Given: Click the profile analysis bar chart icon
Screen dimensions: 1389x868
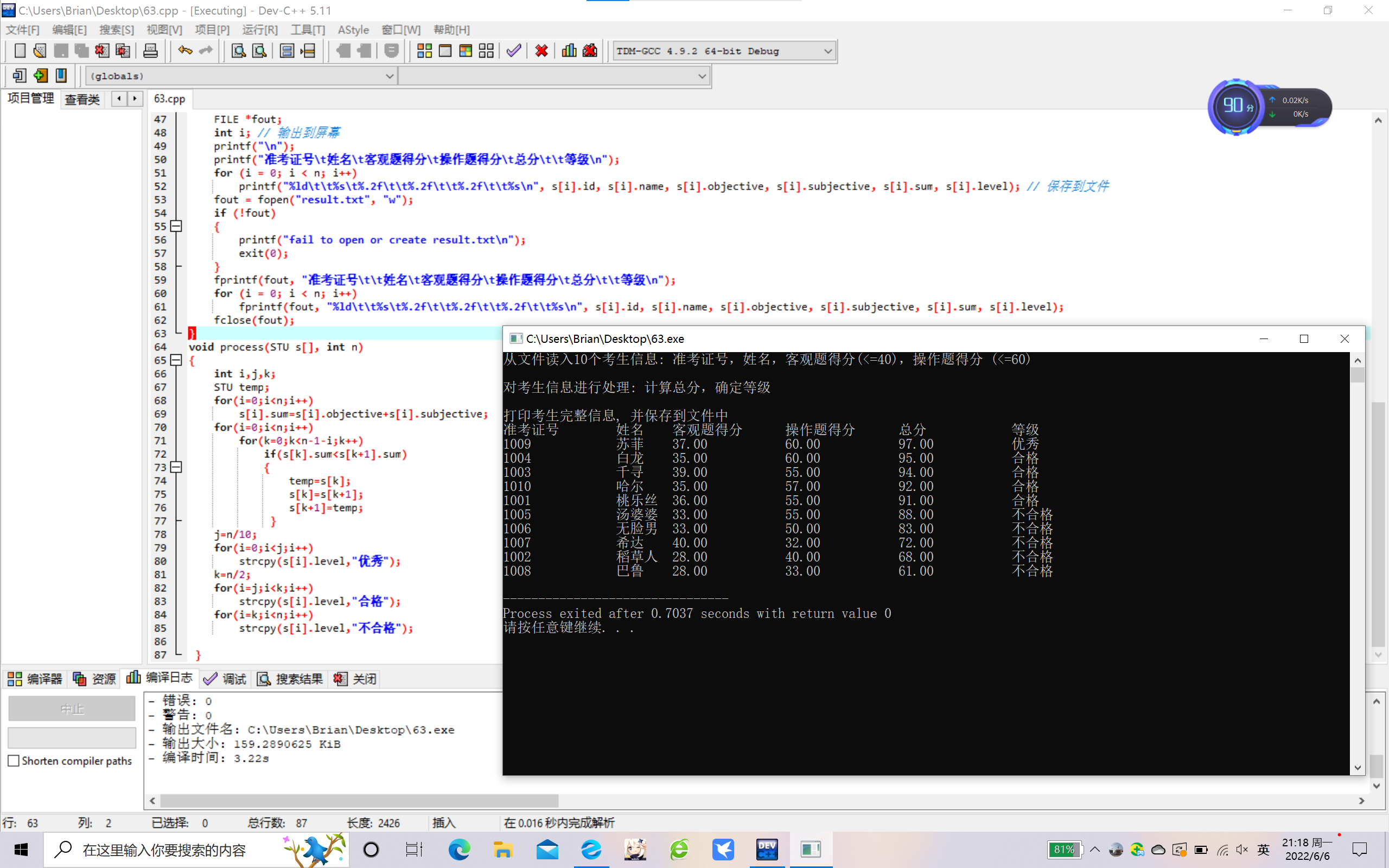Looking at the screenshot, I should [569, 51].
